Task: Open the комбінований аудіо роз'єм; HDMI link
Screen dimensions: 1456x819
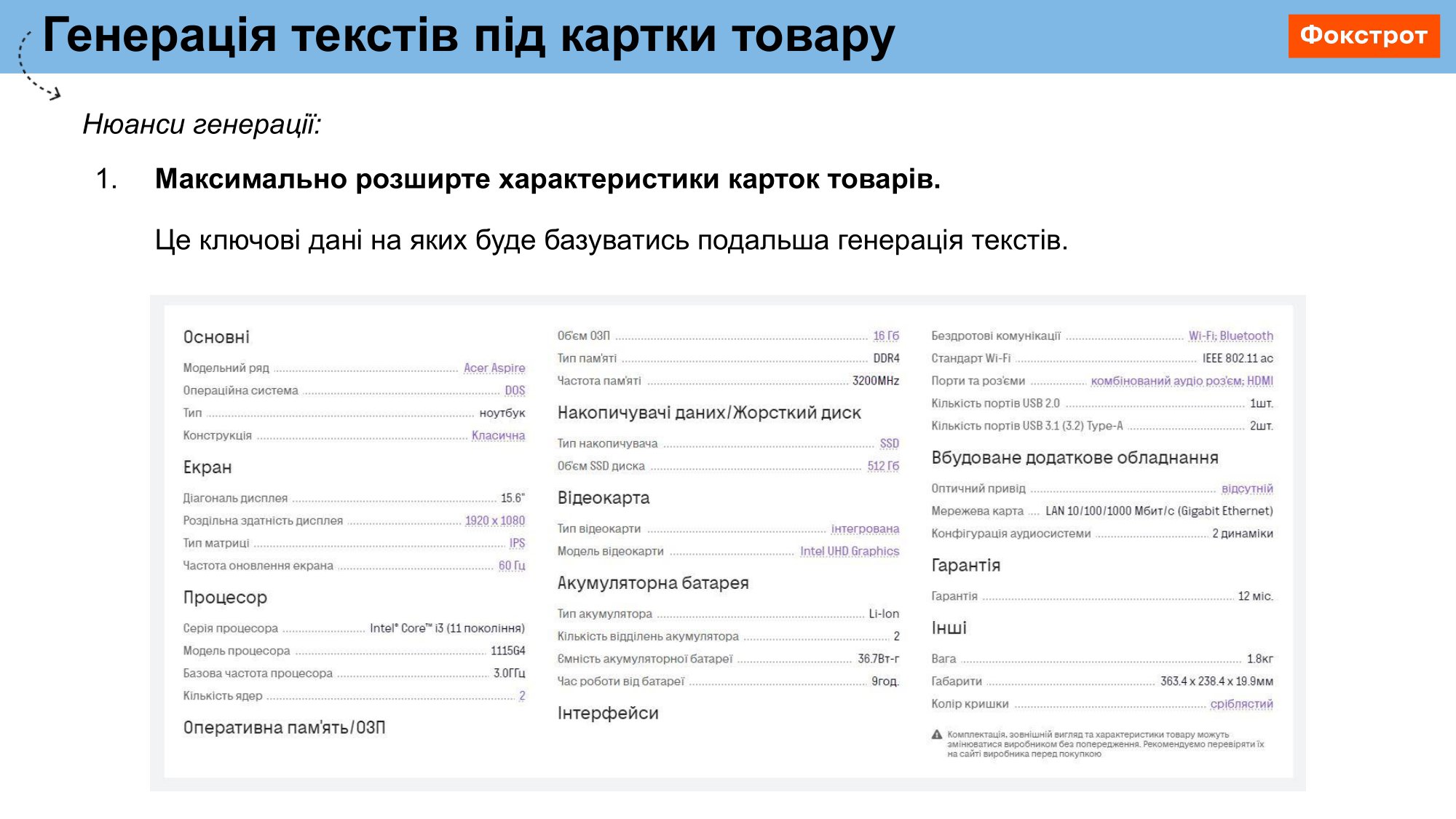Action: 1182,381
